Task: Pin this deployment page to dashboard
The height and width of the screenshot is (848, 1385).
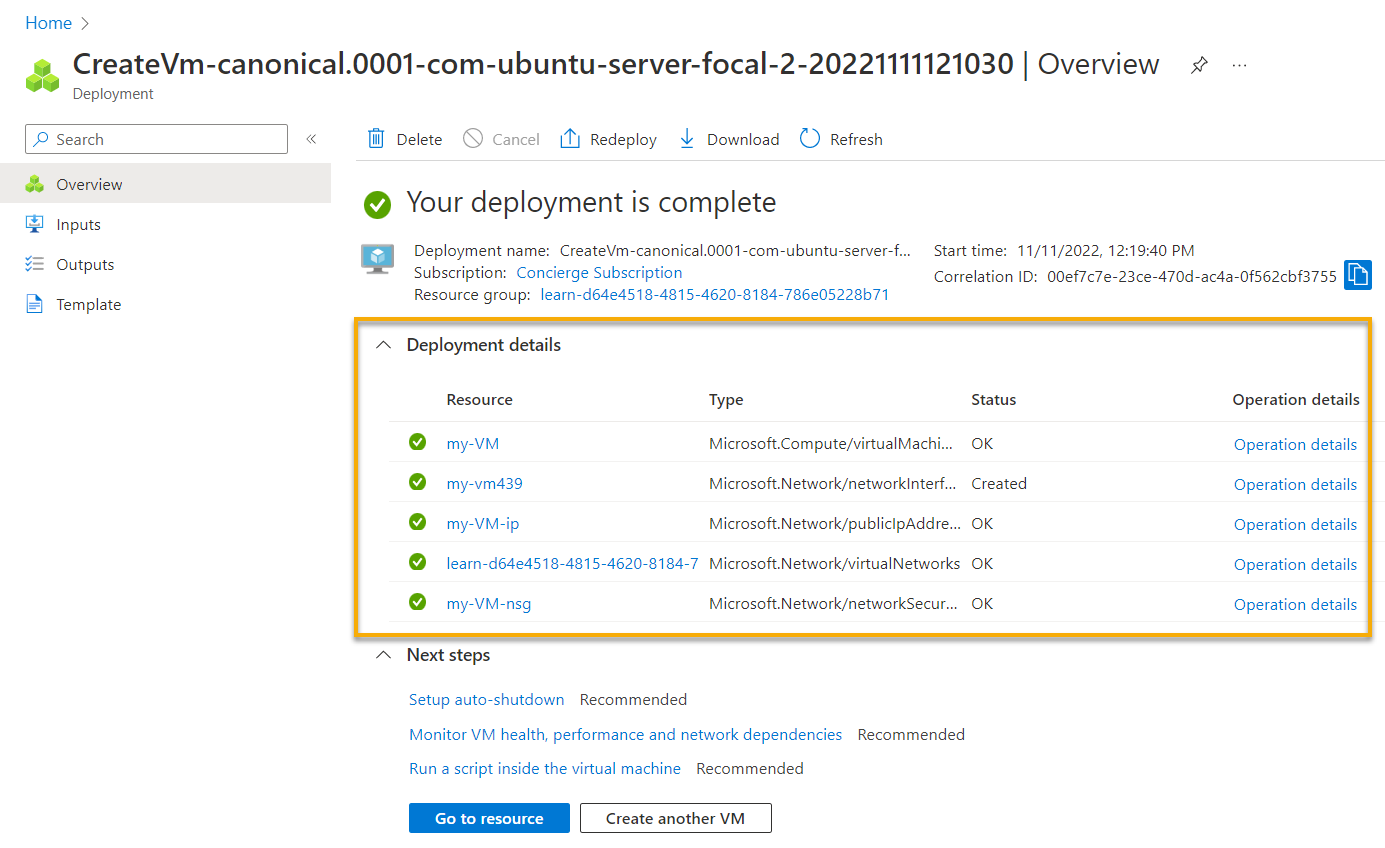Action: [1199, 65]
